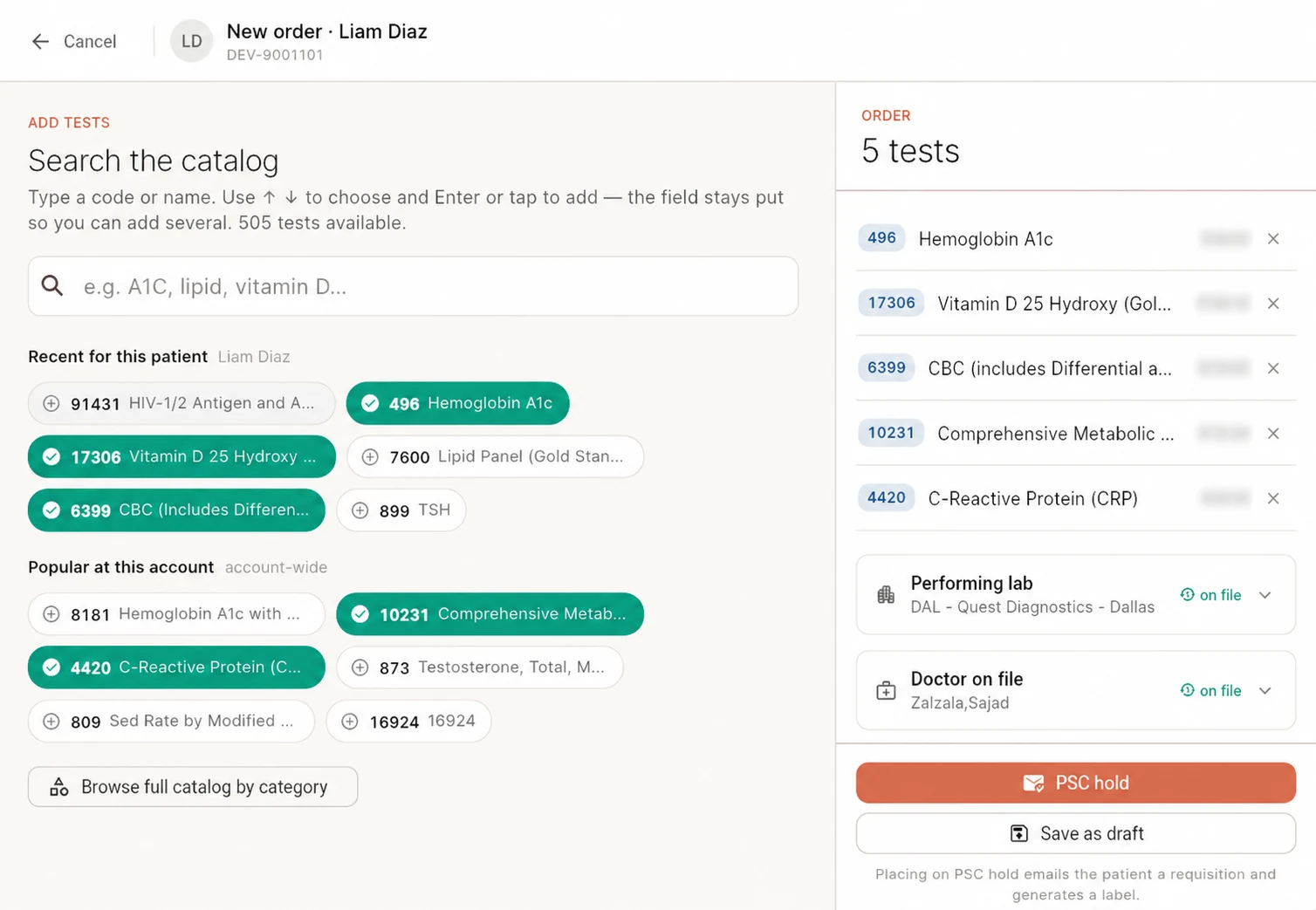
Task: Deselect the 6399 CBC chip
Action: pos(176,510)
